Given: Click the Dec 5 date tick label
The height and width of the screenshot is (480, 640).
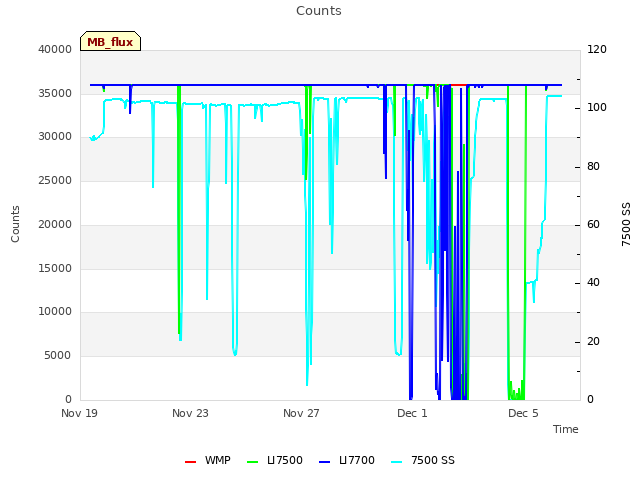Looking at the screenshot, I should coord(523,413).
